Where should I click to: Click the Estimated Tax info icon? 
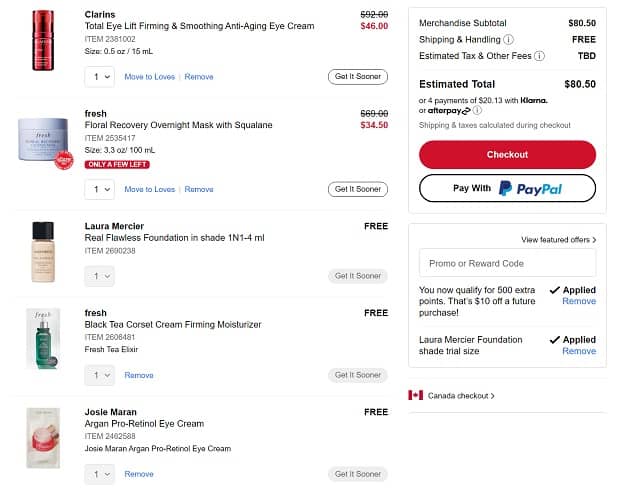click(540, 56)
